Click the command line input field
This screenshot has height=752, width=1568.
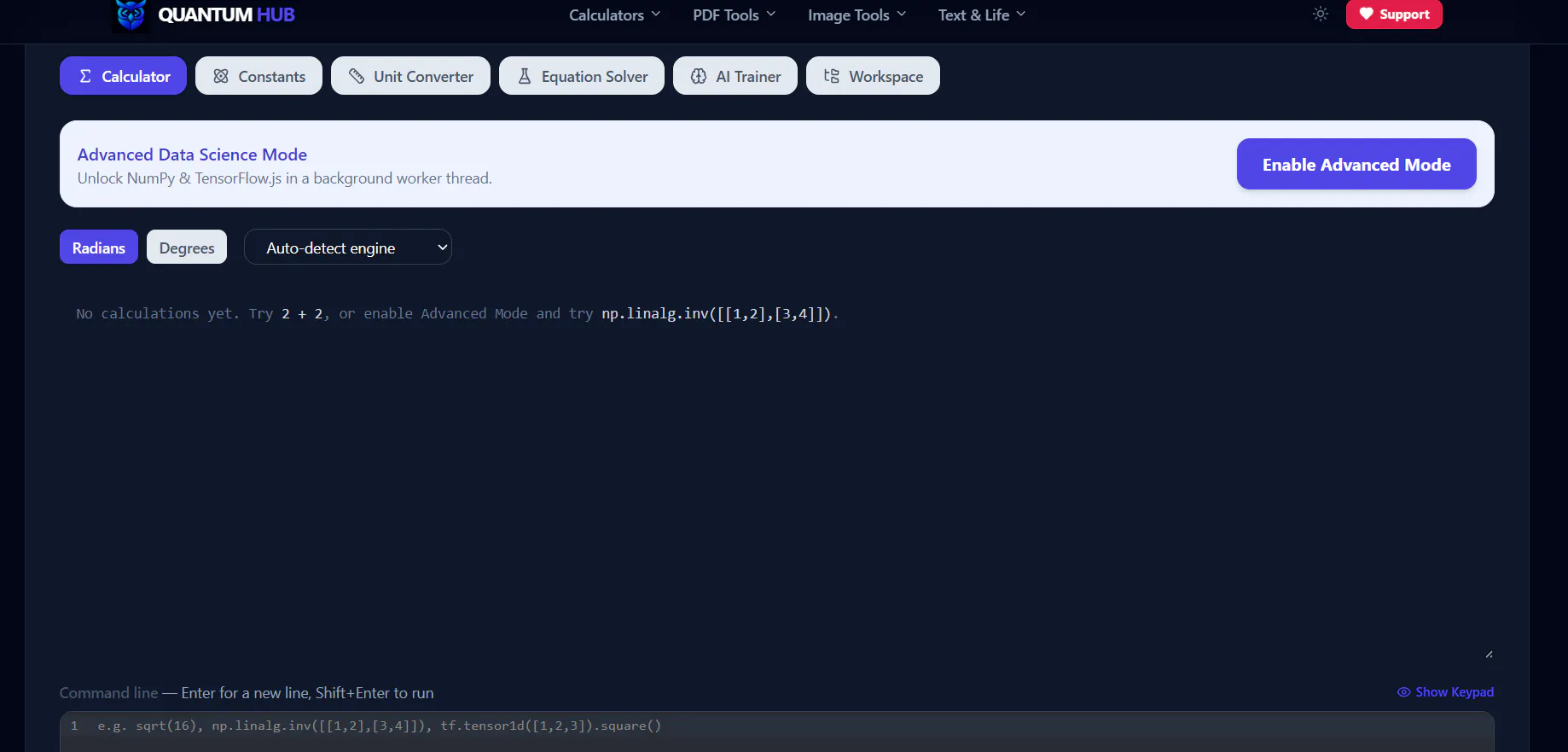click(776, 732)
